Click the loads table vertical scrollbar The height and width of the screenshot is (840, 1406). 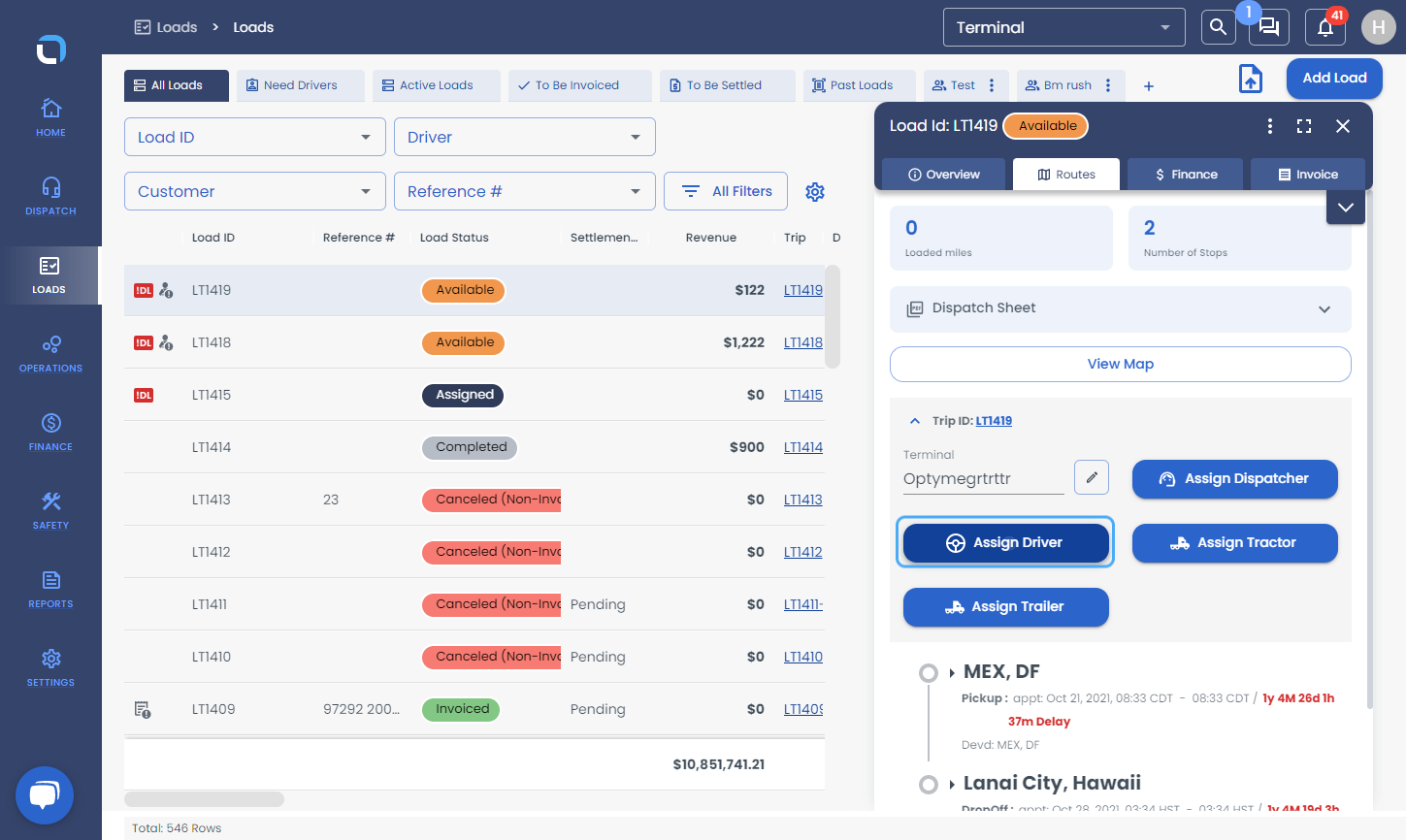[833, 316]
